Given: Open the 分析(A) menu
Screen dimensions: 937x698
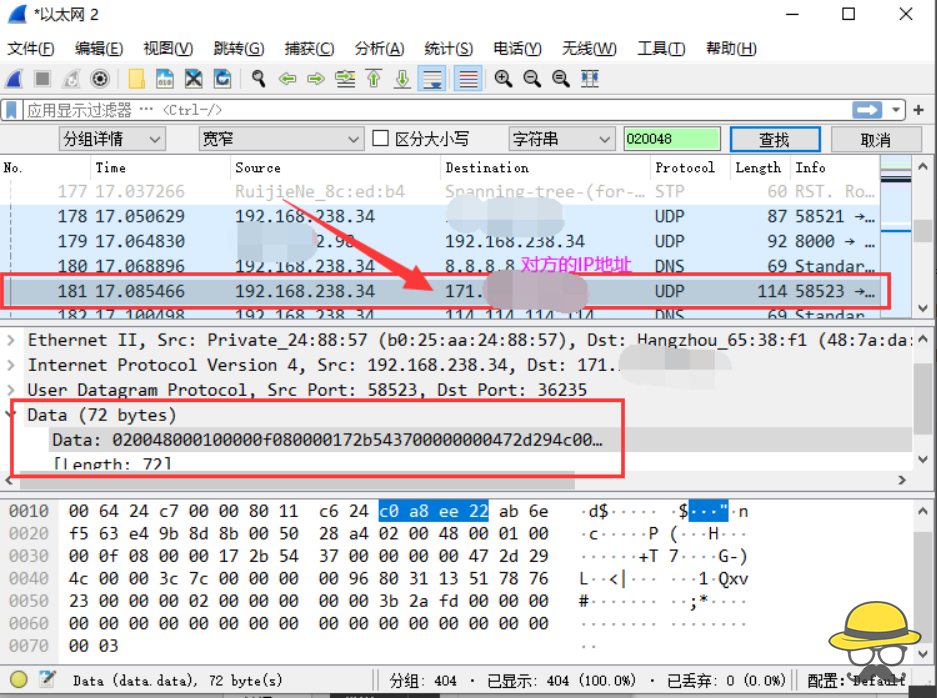Looking at the screenshot, I should click(x=379, y=49).
